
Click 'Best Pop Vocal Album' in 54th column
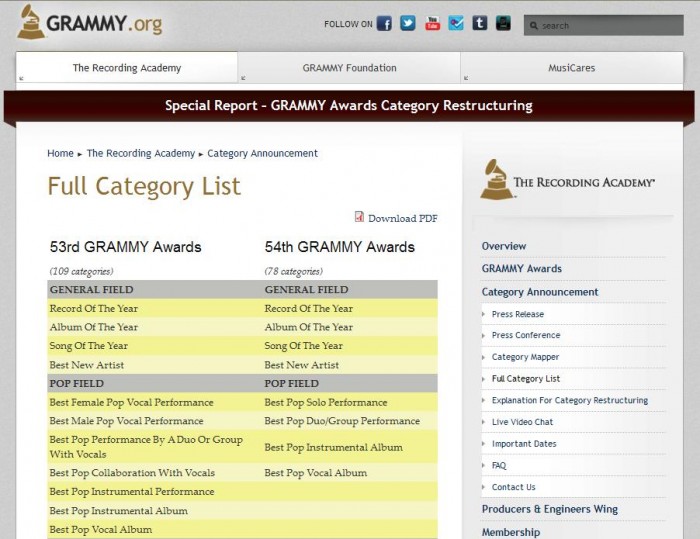(x=316, y=473)
